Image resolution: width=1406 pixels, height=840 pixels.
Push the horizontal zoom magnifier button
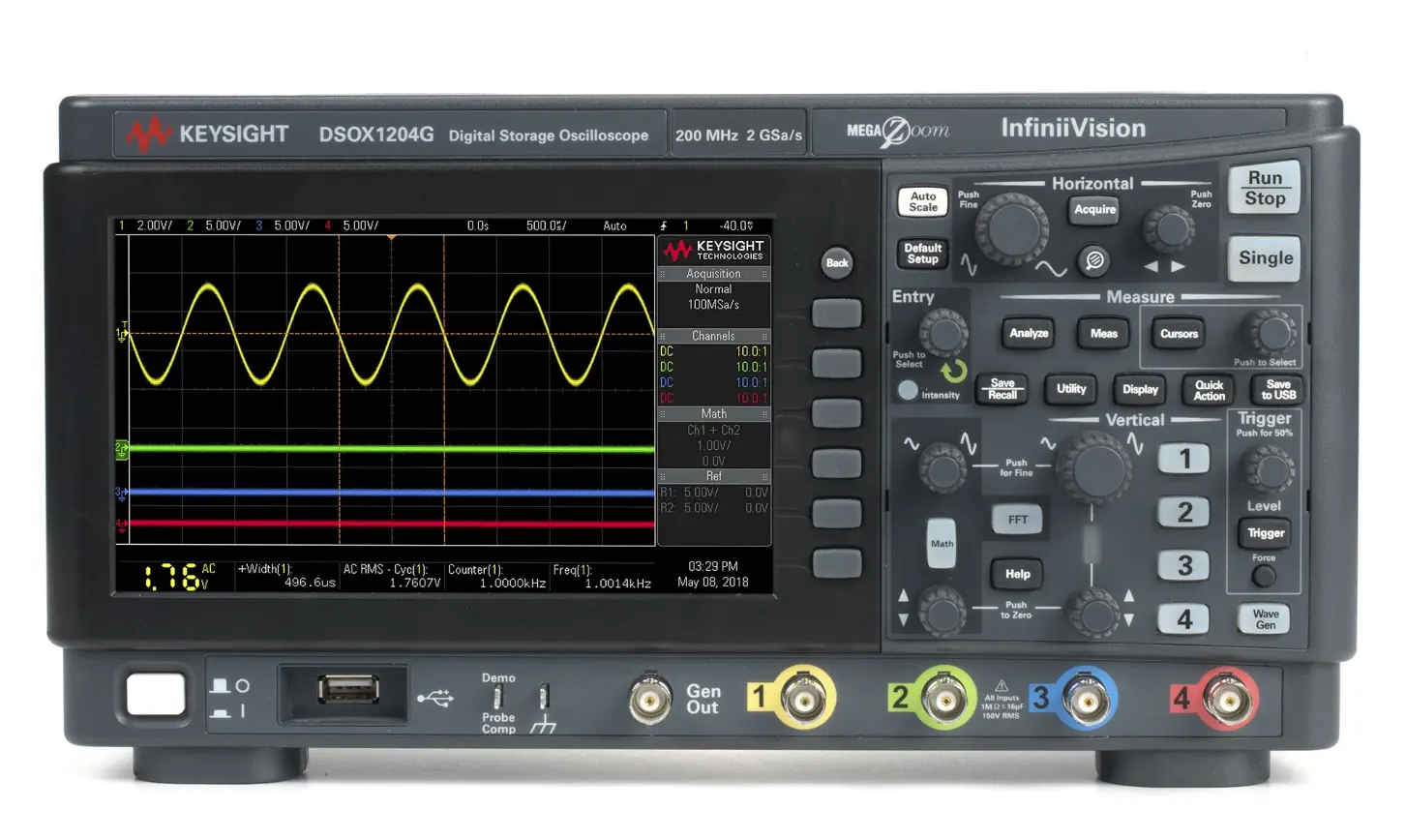pos(1094,260)
